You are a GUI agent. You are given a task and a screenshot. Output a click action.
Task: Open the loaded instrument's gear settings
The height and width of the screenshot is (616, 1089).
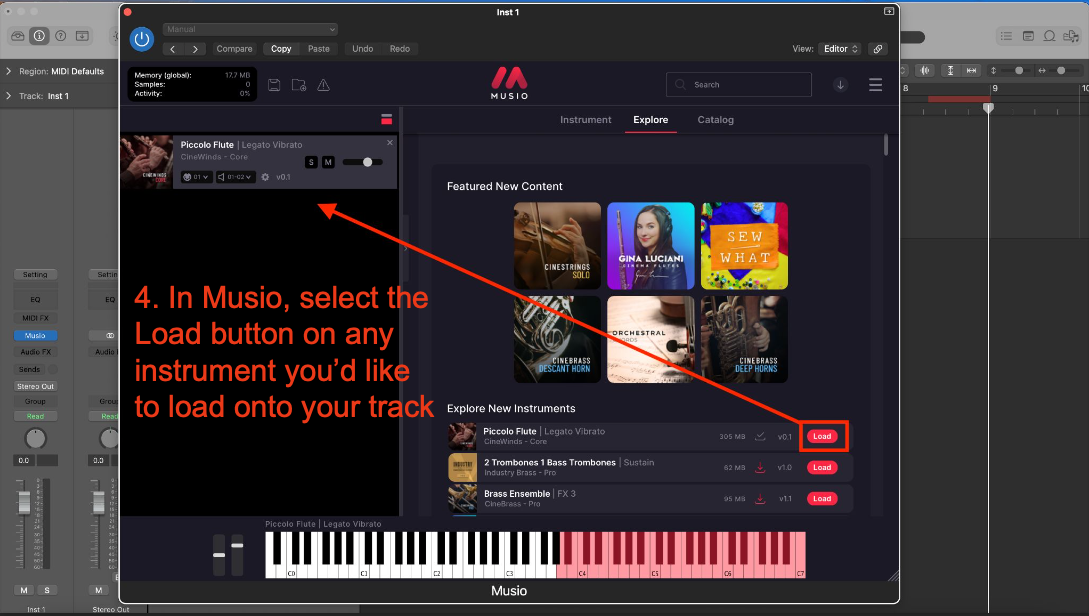265,177
